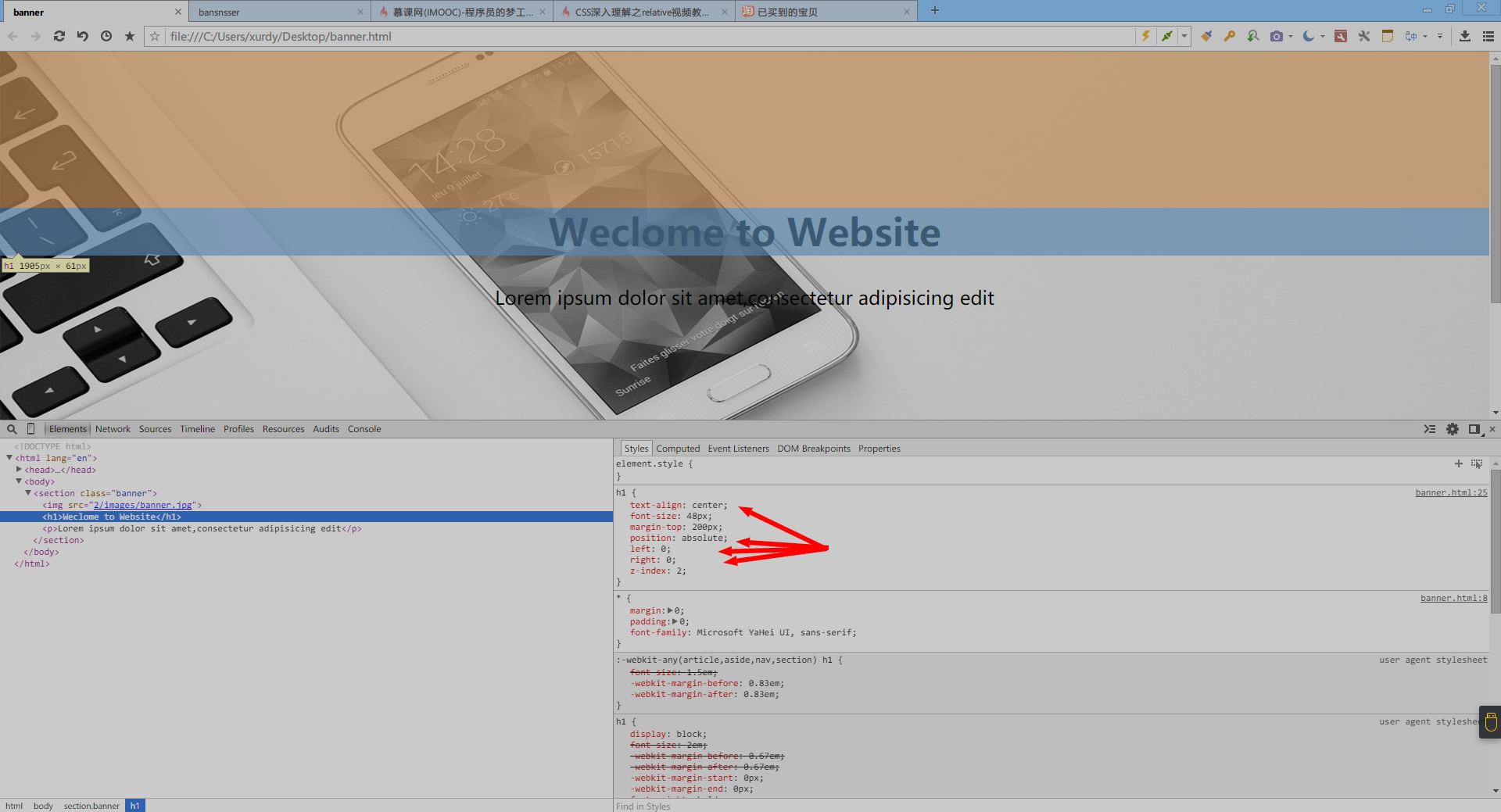
Task: Open the orange key password icon
Action: [x=1230, y=36]
